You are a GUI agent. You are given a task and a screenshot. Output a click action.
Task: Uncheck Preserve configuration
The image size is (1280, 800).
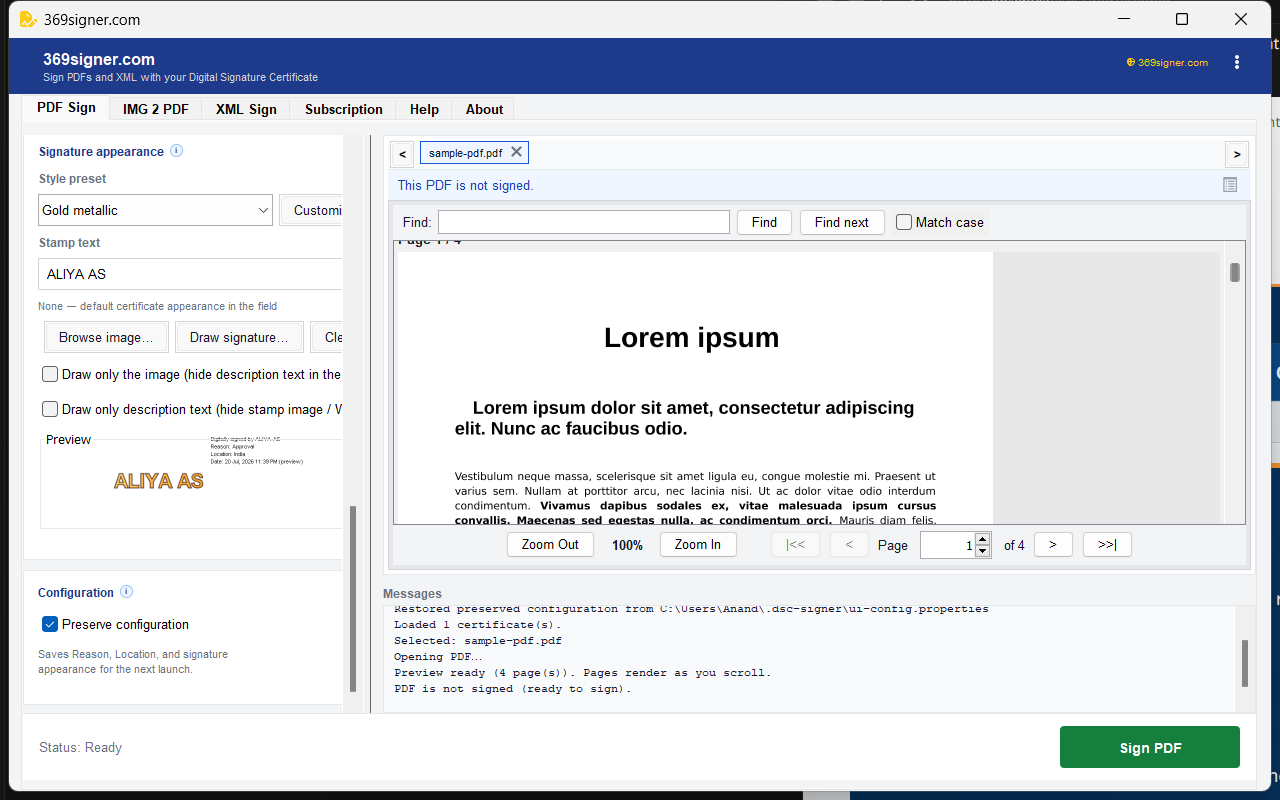tap(50, 624)
